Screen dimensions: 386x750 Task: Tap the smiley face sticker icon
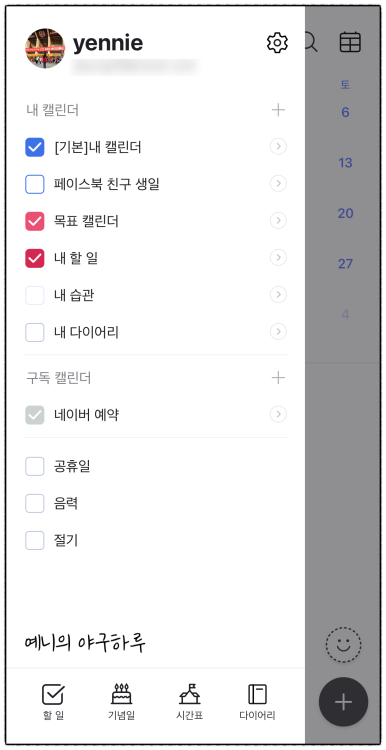(x=343, y=644)
